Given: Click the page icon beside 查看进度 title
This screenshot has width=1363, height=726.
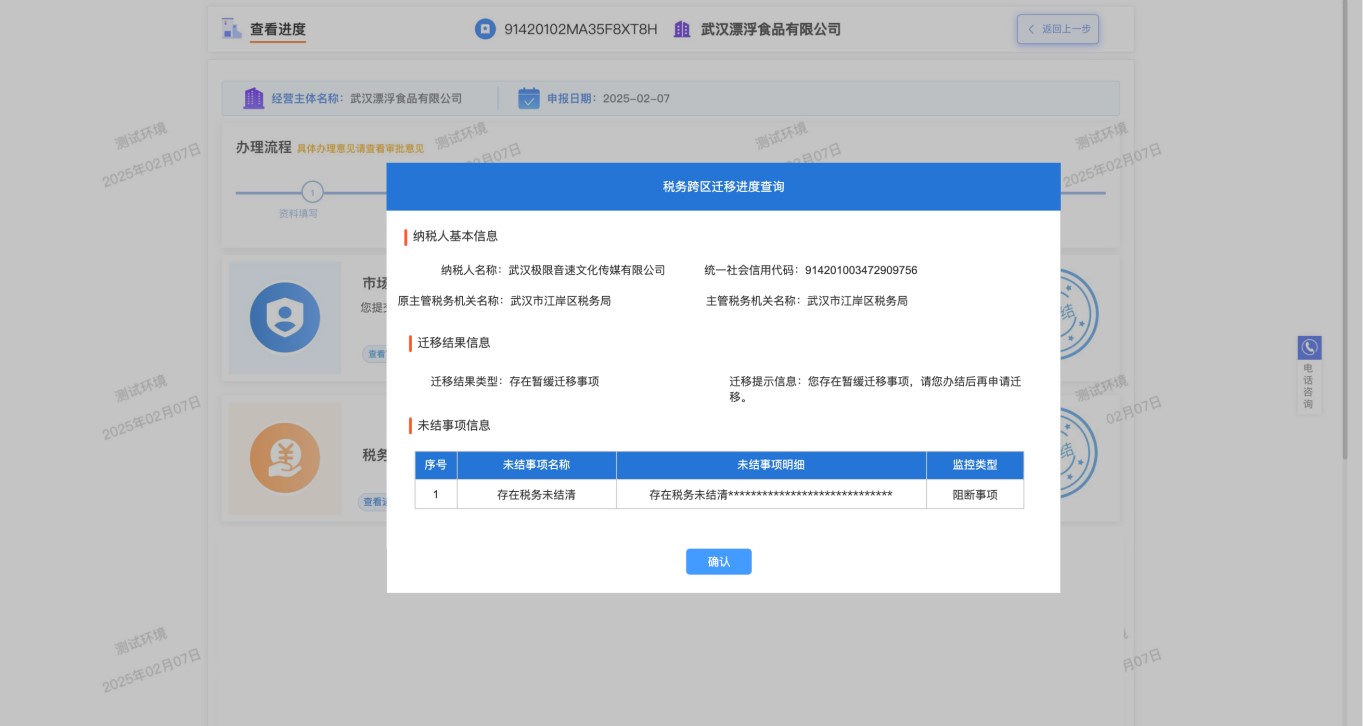Looking at the screenshot, I should point(232,28).
